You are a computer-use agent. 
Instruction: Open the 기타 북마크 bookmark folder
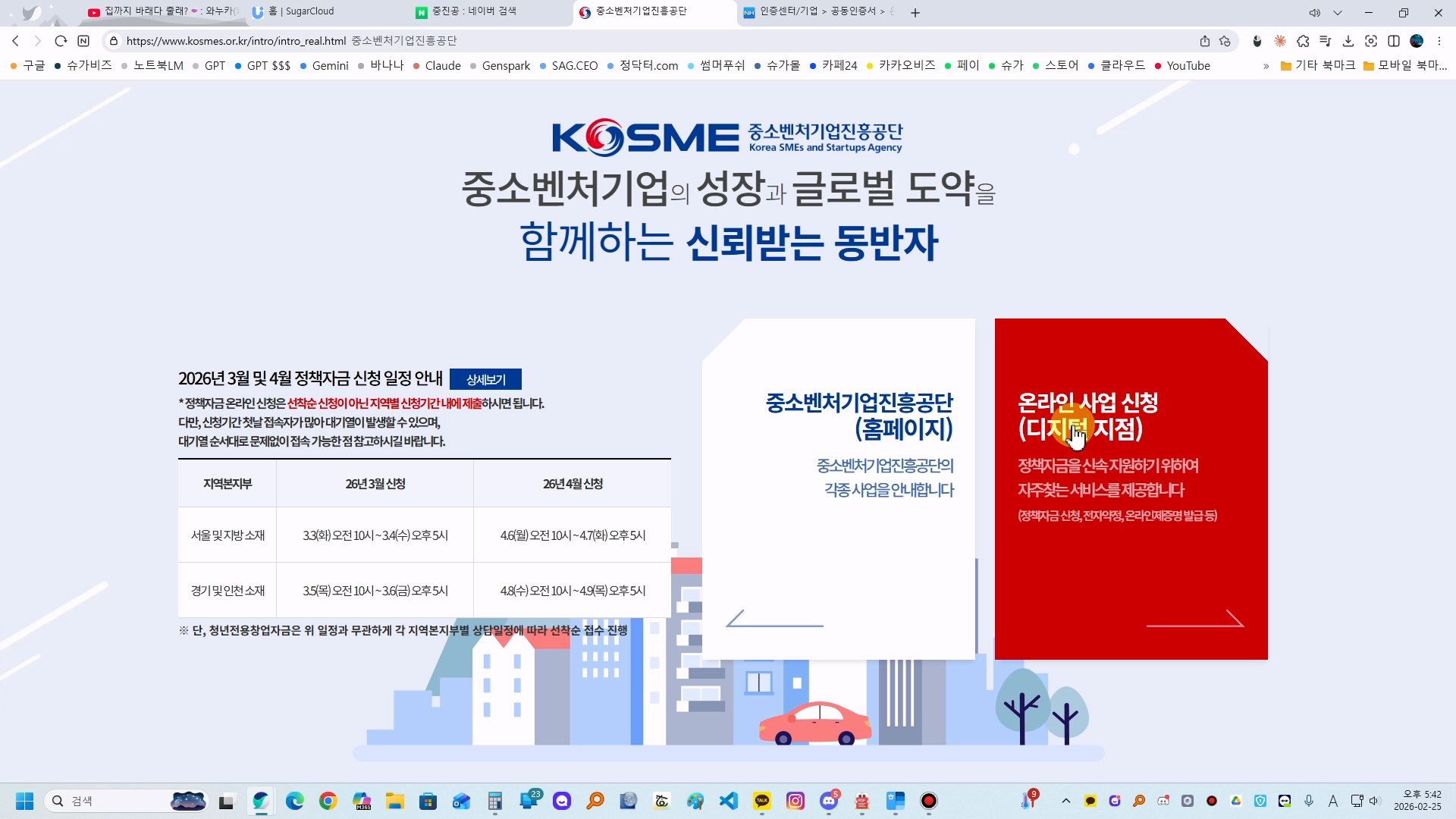(1318, 66)
